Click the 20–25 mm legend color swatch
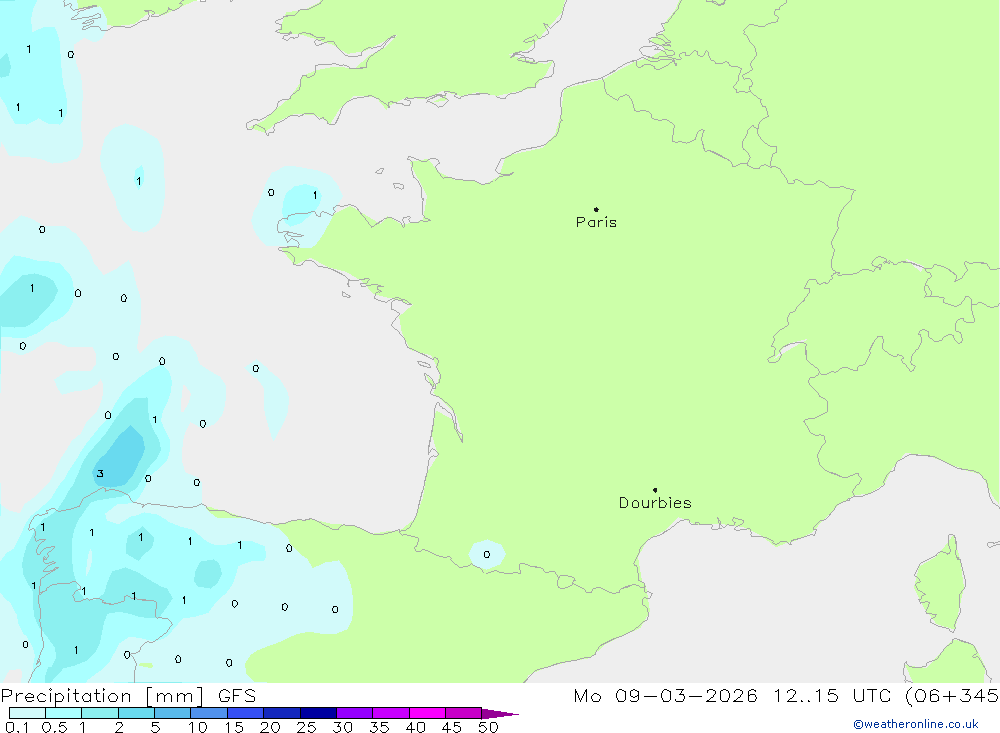The width and height of the screenshot is (1000, 733). 281,713
